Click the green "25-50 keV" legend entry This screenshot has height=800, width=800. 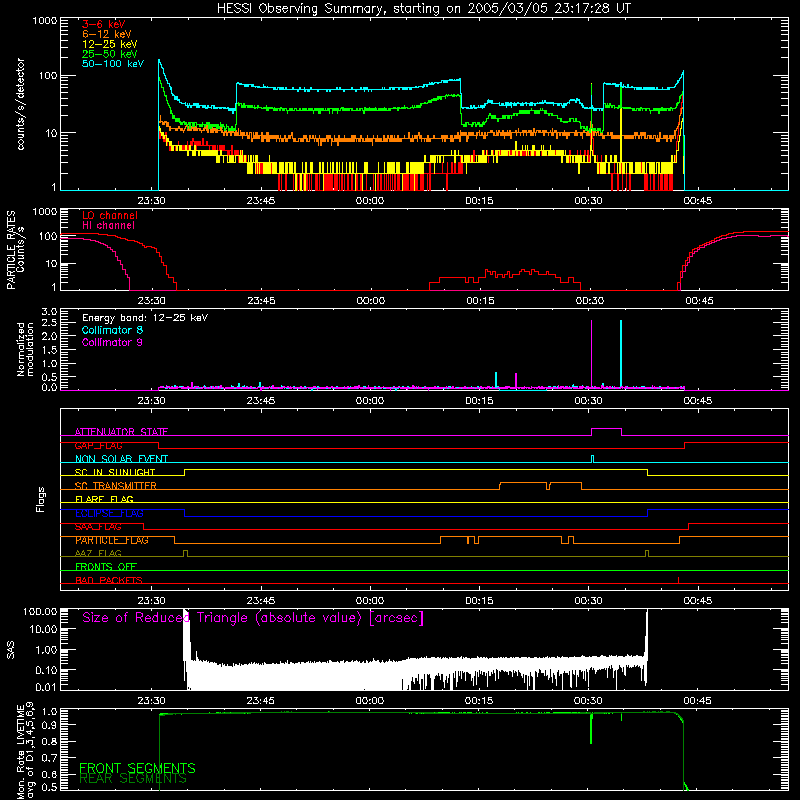[110, 54]
